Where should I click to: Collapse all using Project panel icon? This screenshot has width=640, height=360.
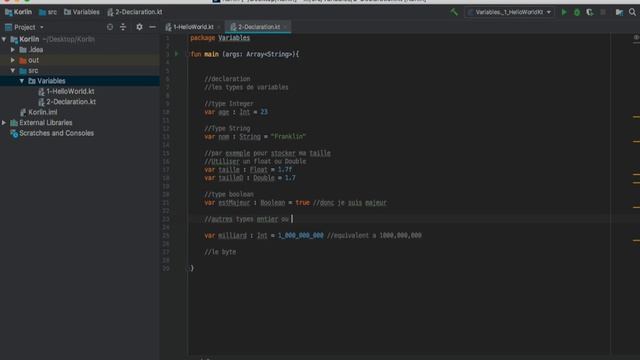point(123,27)
